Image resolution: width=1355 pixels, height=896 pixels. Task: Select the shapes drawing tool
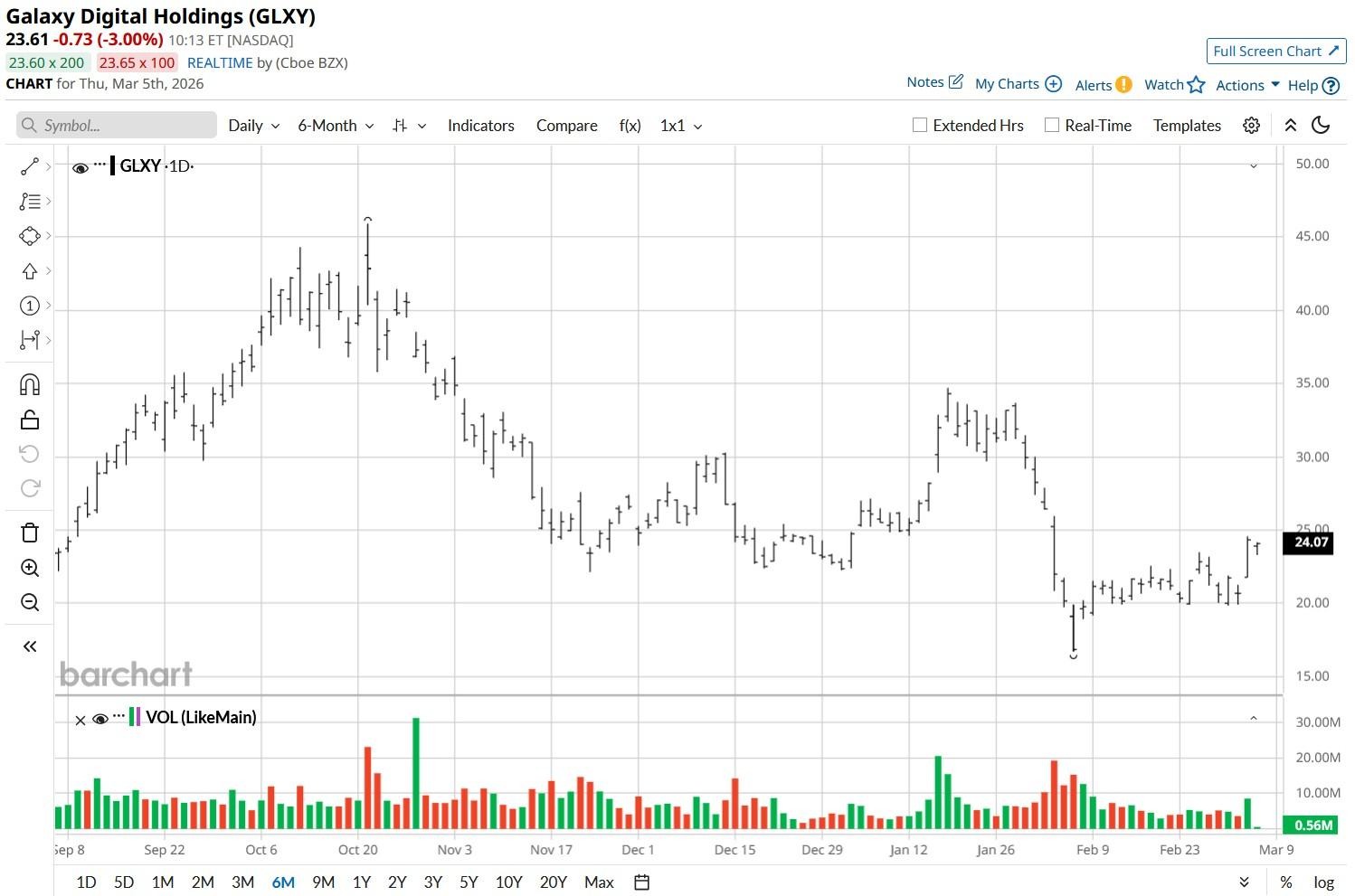tap(30, 236)
